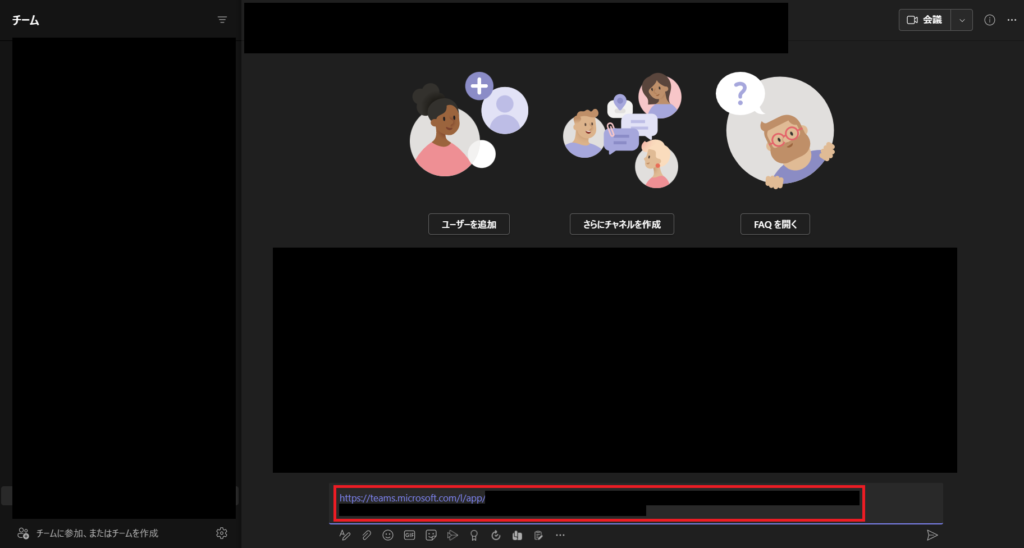Screen dimensions: 1024x548
Task: Send the message with the paper plane icon
Action: (x=932, y=536)
